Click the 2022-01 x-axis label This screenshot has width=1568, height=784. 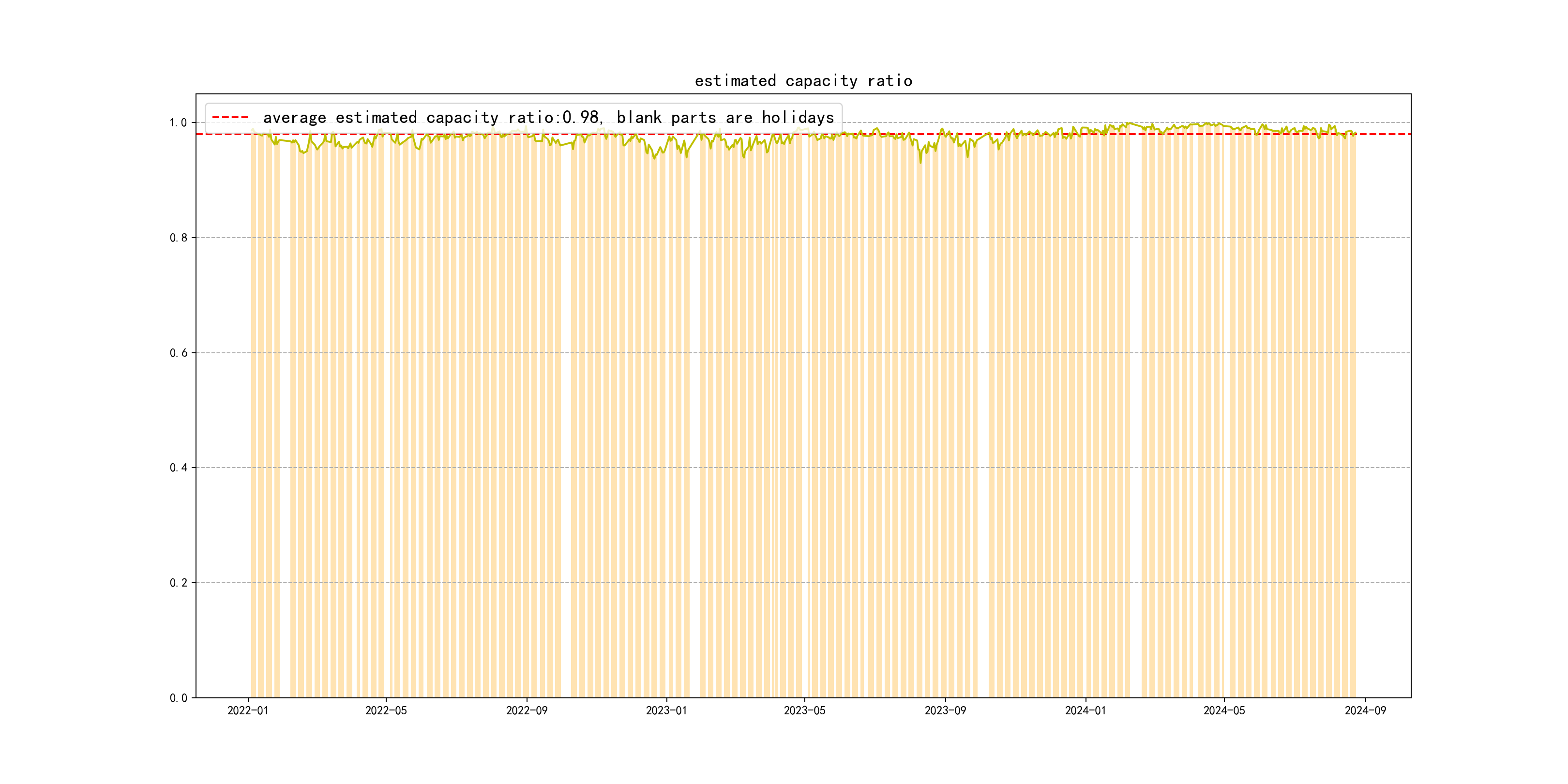(x=248, y=710)
